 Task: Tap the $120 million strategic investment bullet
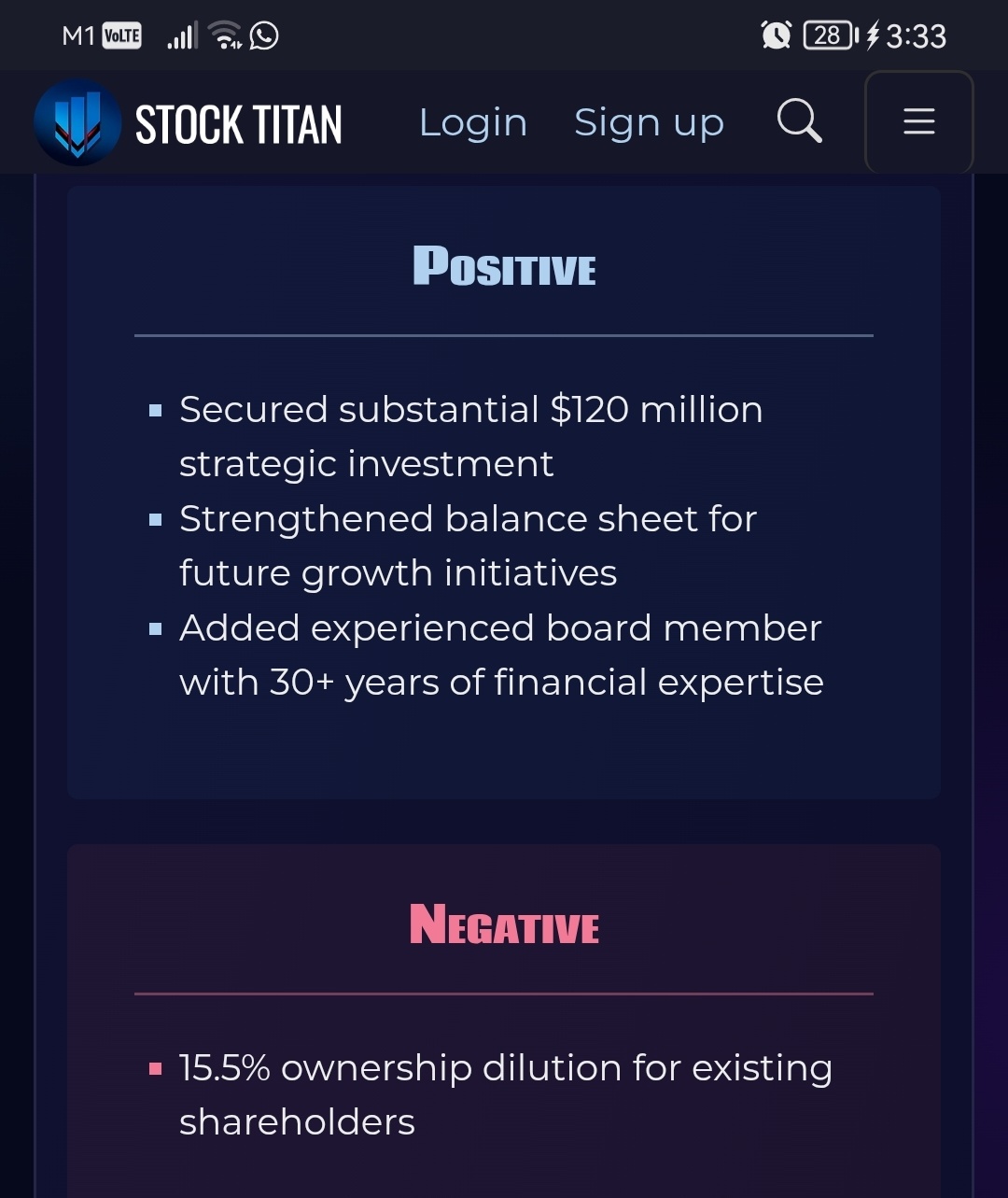[x=471, y=436]
